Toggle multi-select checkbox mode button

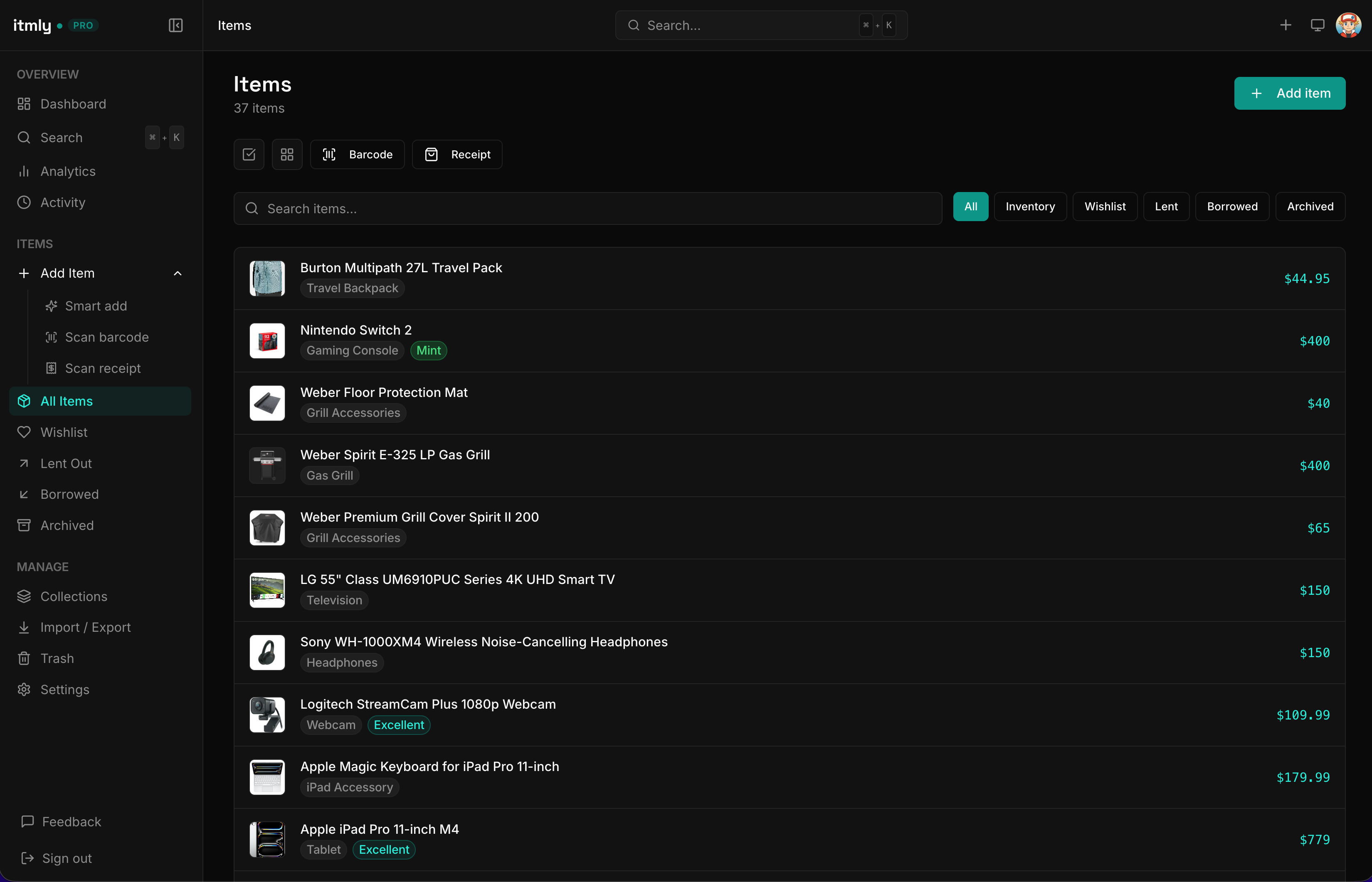(x=249, y=155)
